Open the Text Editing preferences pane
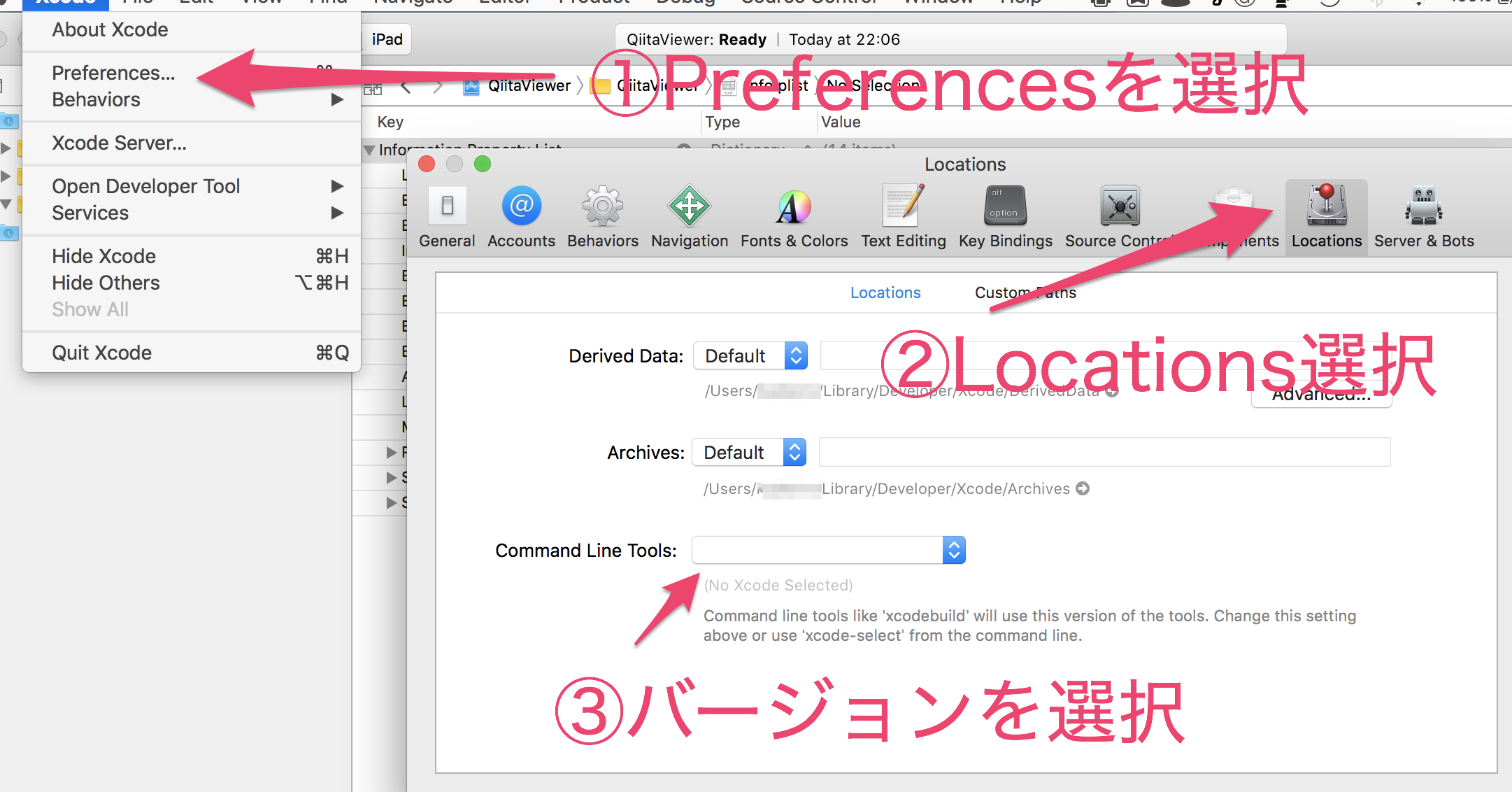The width and height of the screenshot is (1512, 792). pos(903,217)
